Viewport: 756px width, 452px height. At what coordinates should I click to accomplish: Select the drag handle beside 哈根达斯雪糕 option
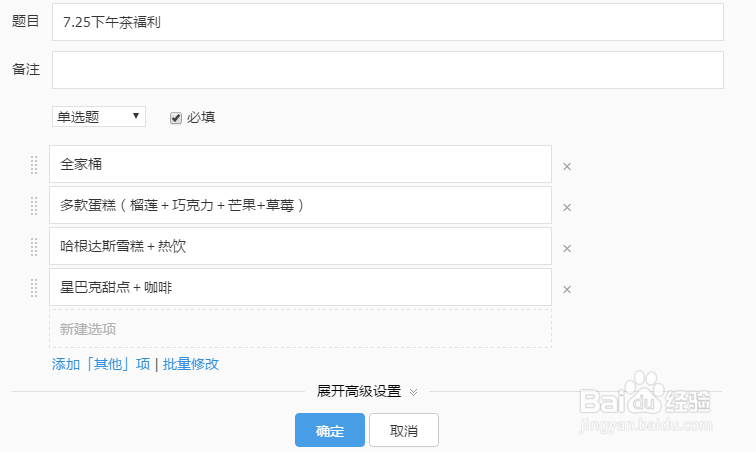[x=34, y=247]
